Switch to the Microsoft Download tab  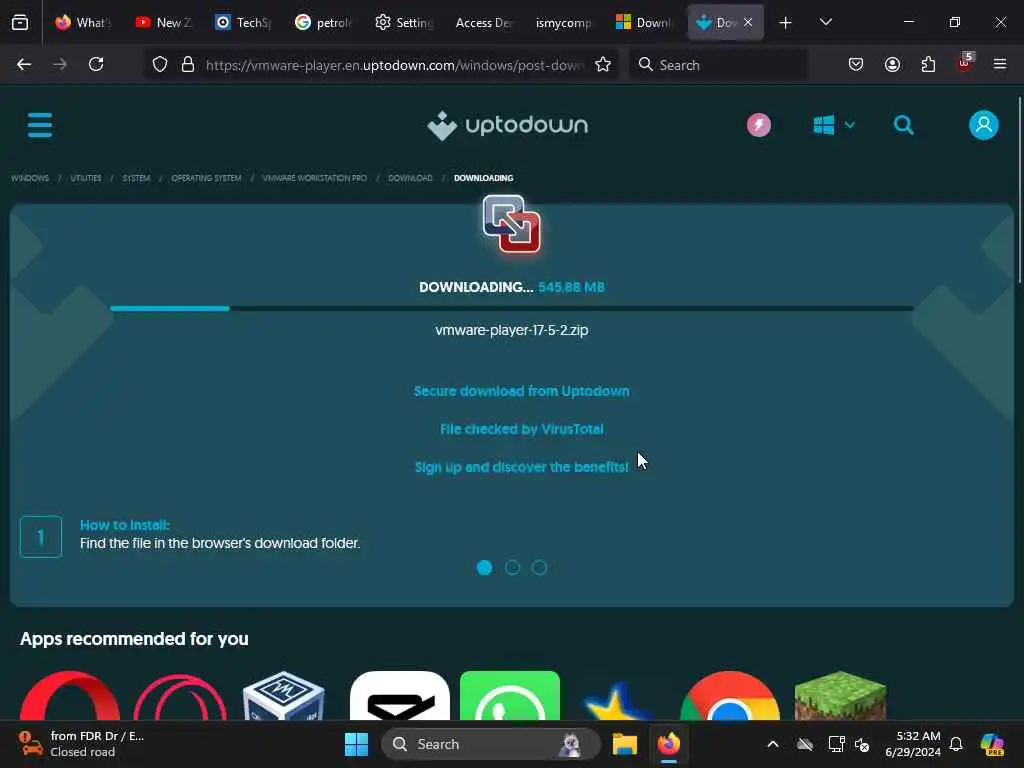(x=645, y=22)
